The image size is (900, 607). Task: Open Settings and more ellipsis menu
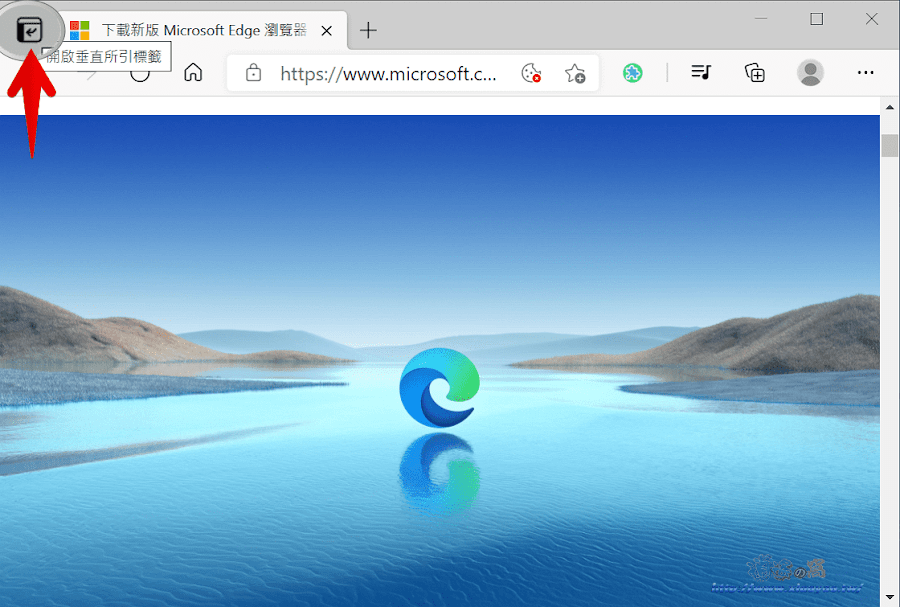click(865, 73)
